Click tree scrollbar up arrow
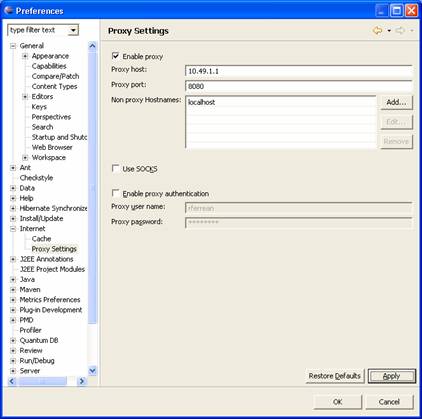Image resolution: width=422 pixels, height=419 pixels. (x=92, y=46)
